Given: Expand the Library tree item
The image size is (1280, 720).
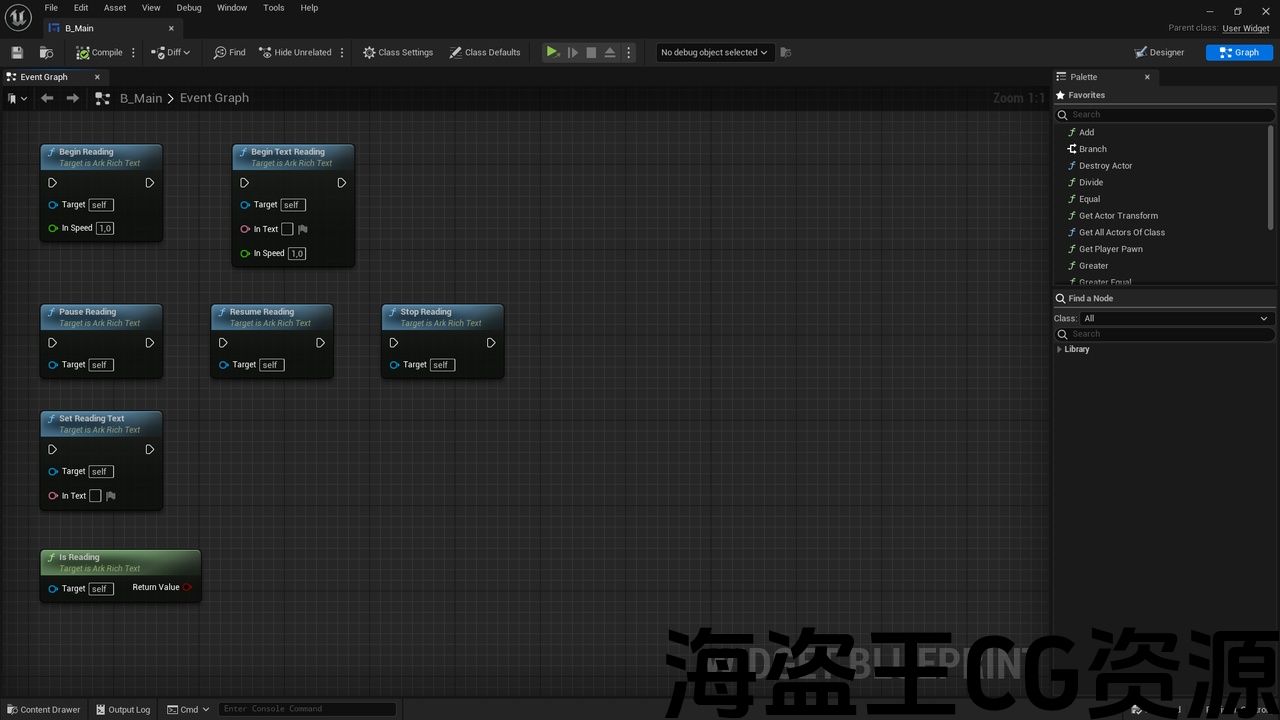Looking at the screenshot, I should (x=1059, y=349).
